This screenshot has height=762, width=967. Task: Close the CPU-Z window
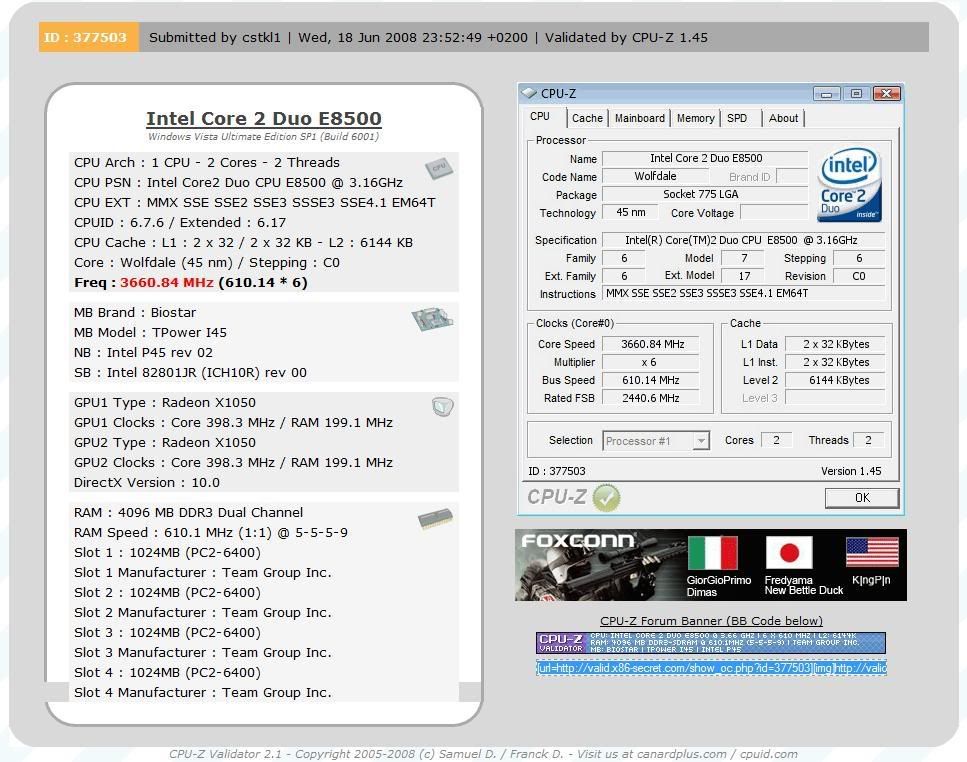[886, 94]
